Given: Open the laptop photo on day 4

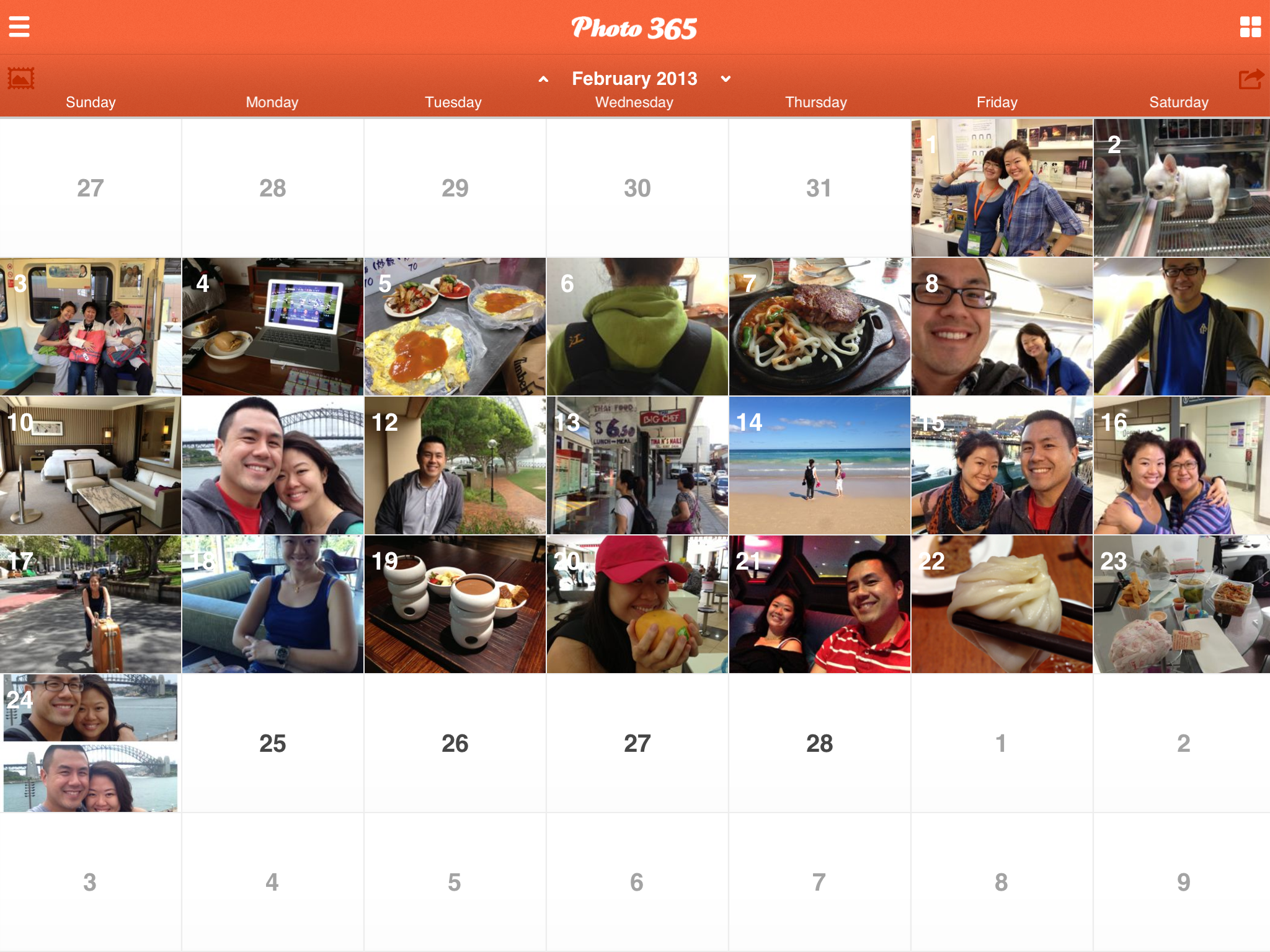Looking at the screenshot, I should 272,327.
